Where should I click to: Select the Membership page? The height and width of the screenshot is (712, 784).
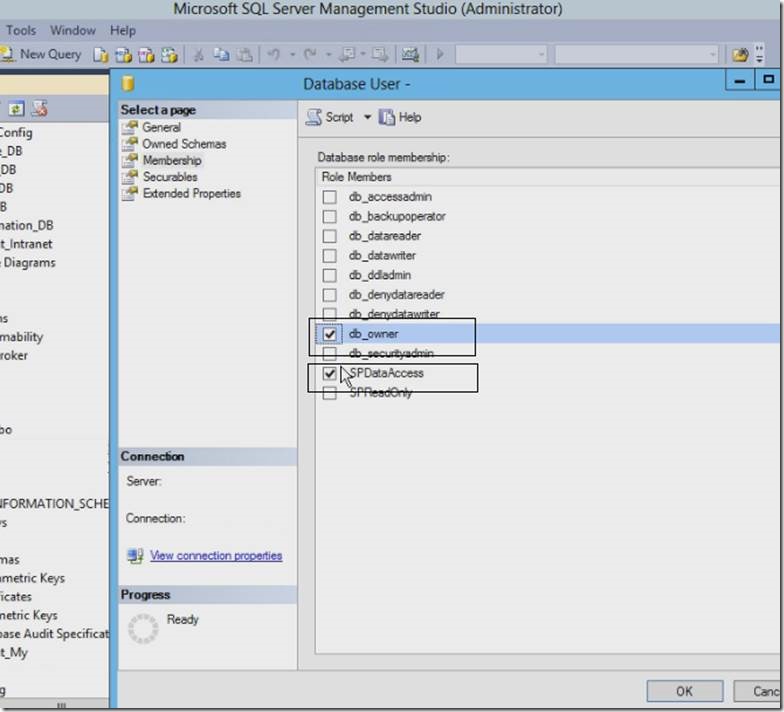tap(172, 160)
